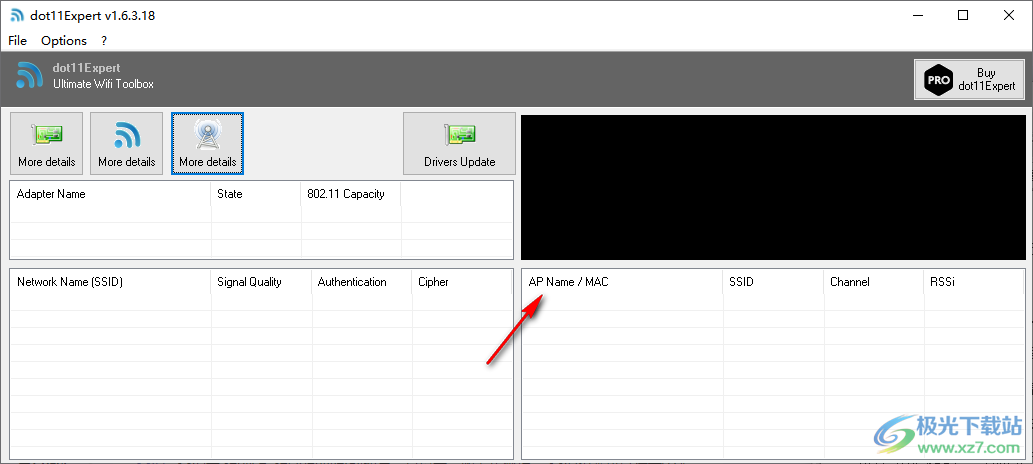Screen dimensions: 1033x464
Task: Click the PRO Buy dot11Expert button
Action: click(x=969, y=80)
